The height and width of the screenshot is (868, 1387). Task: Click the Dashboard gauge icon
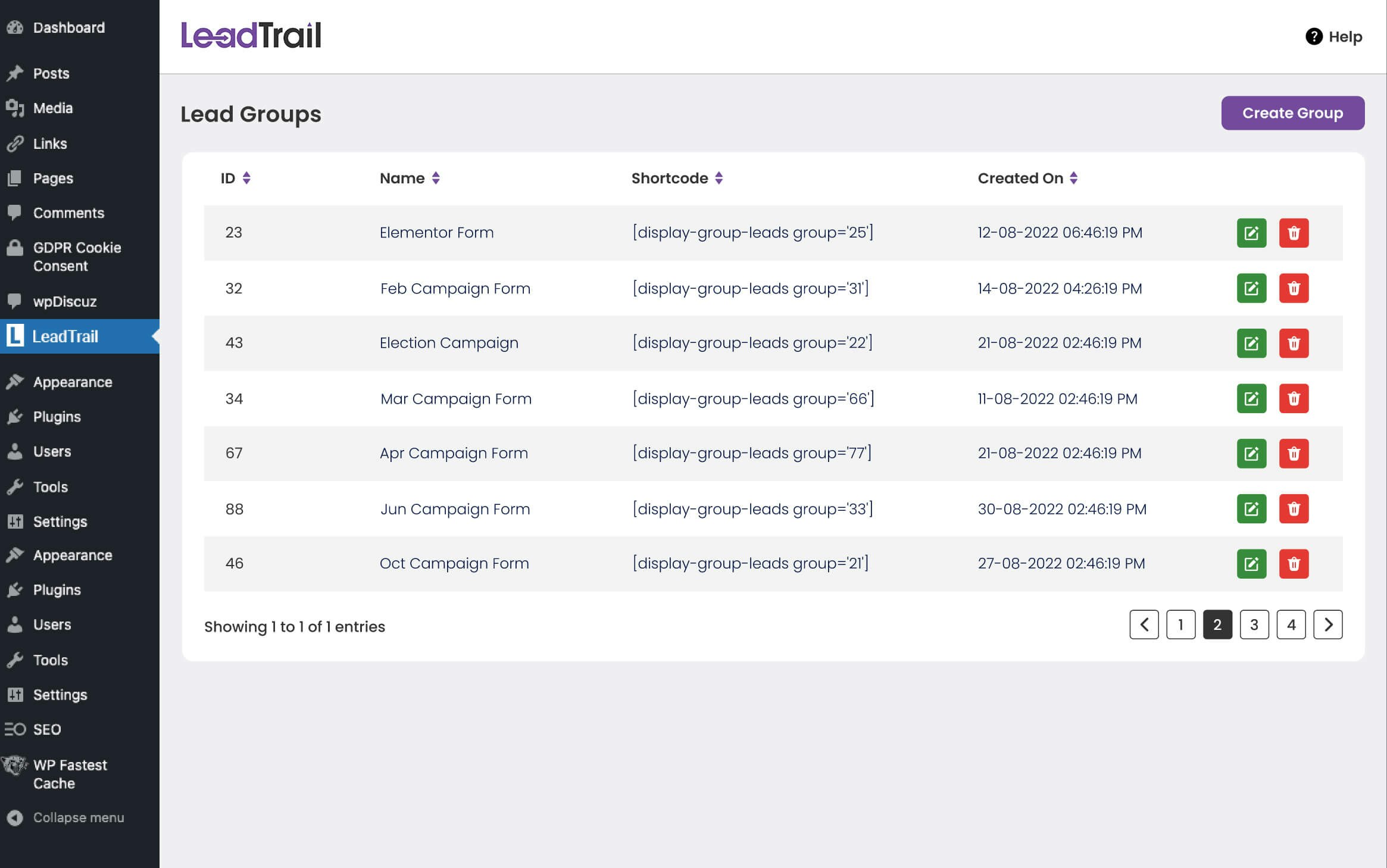(x=15, y=27)
